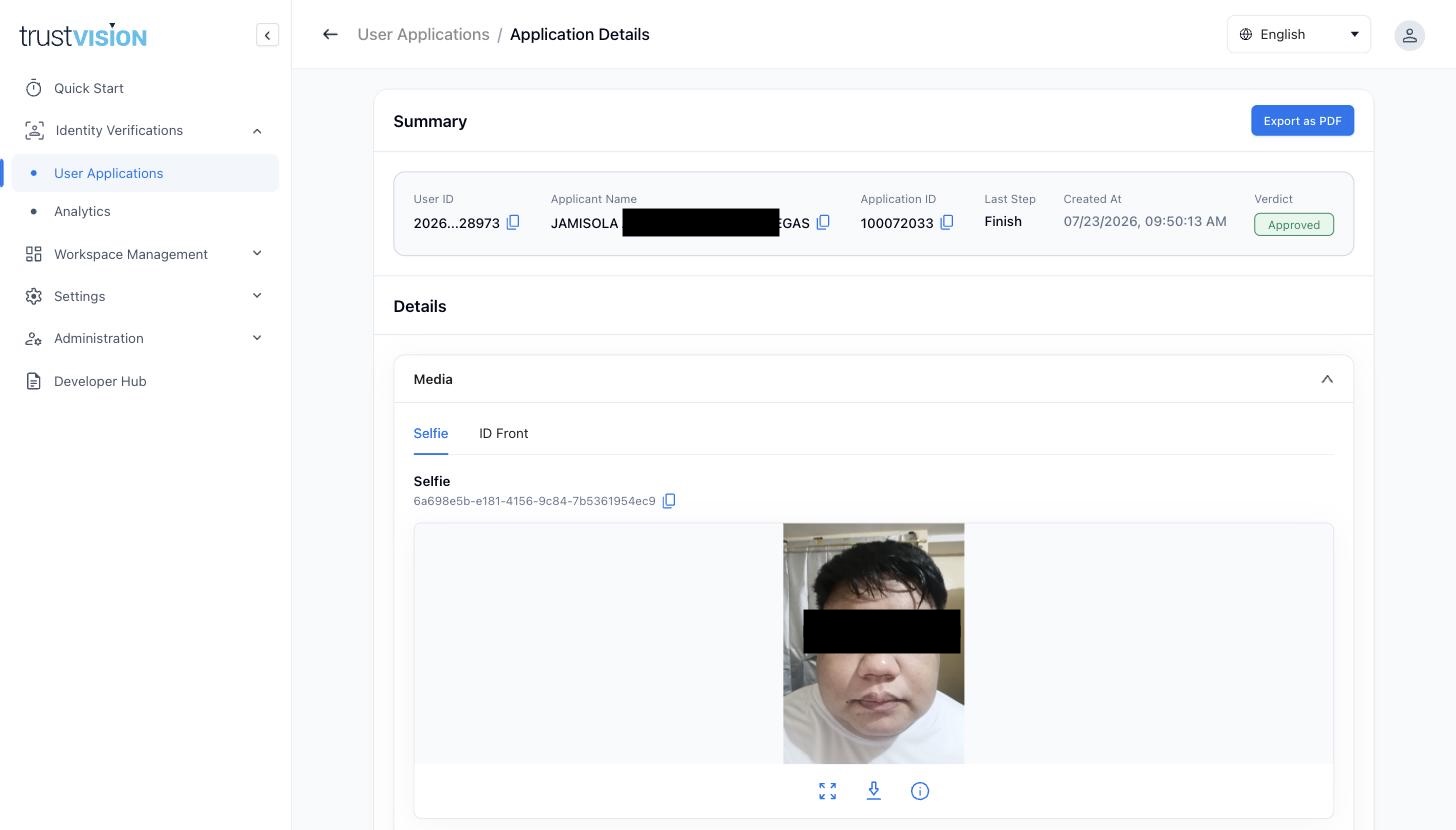The image size is (1456, 830).
Task: Click the Settings gear icon
Action: tap(34, 296)
